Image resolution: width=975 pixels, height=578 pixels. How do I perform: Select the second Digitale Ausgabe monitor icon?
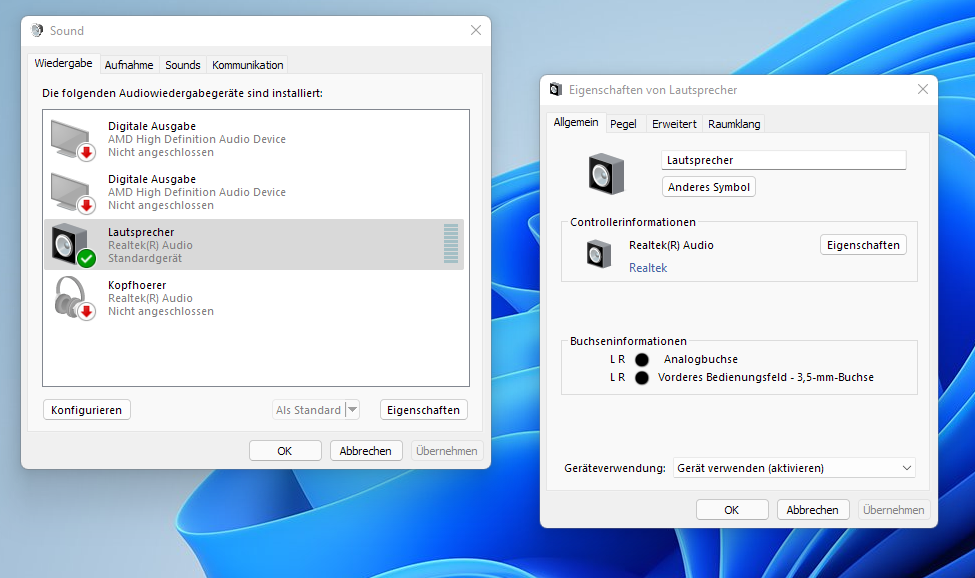pyautogui.click(x=73, y=193)
